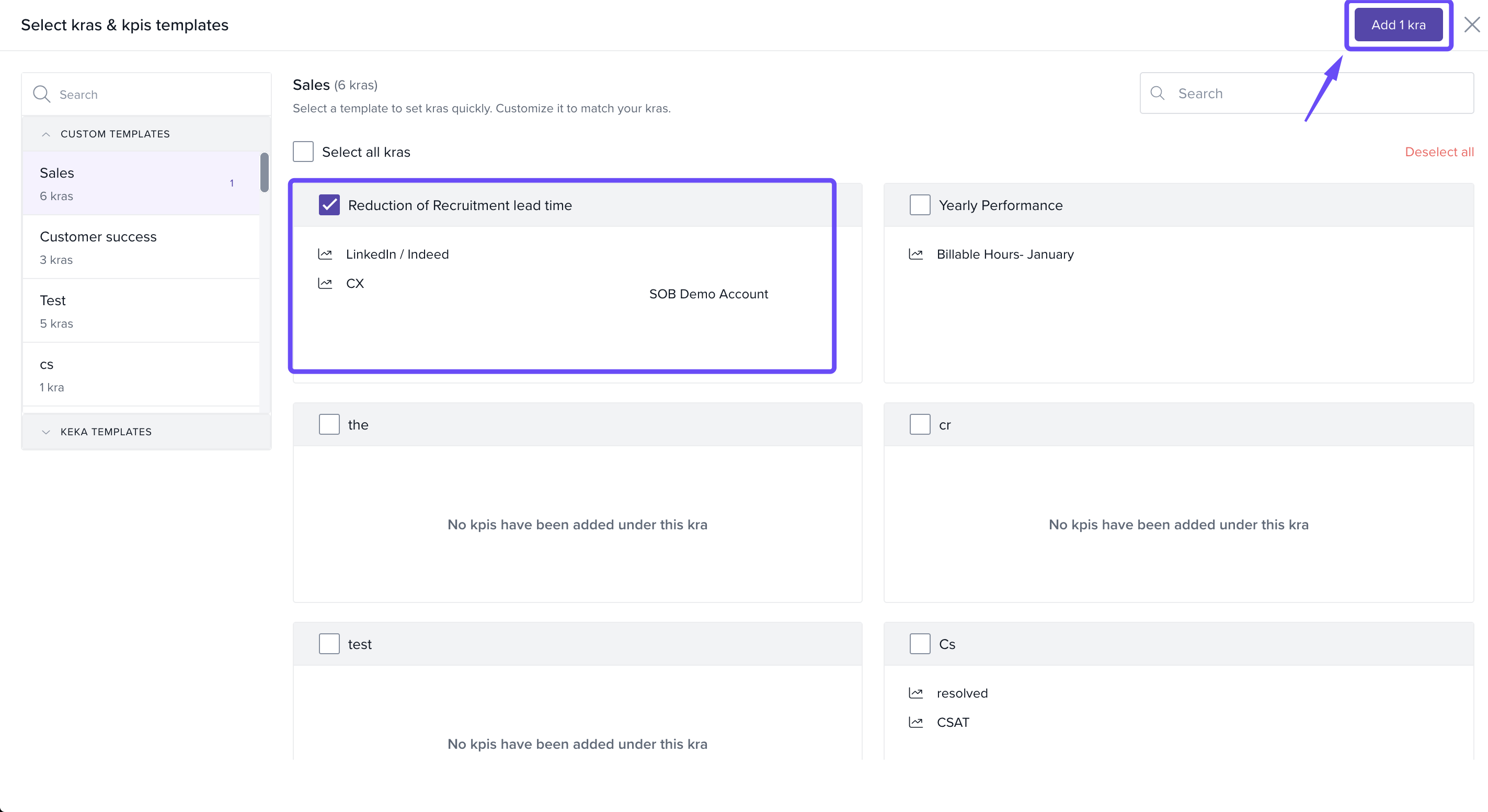Click the CX kpi chart icon

click(x=325, y=283)
